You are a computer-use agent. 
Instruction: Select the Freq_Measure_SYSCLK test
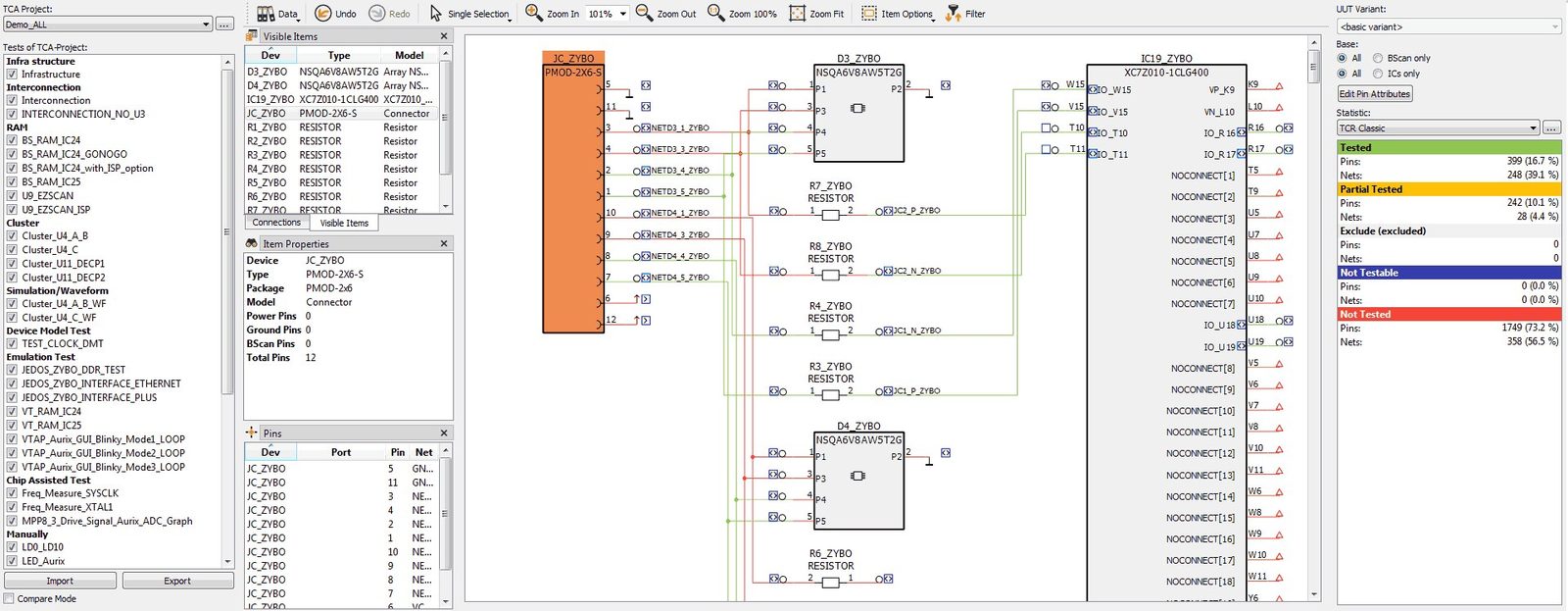click(70, 494)
